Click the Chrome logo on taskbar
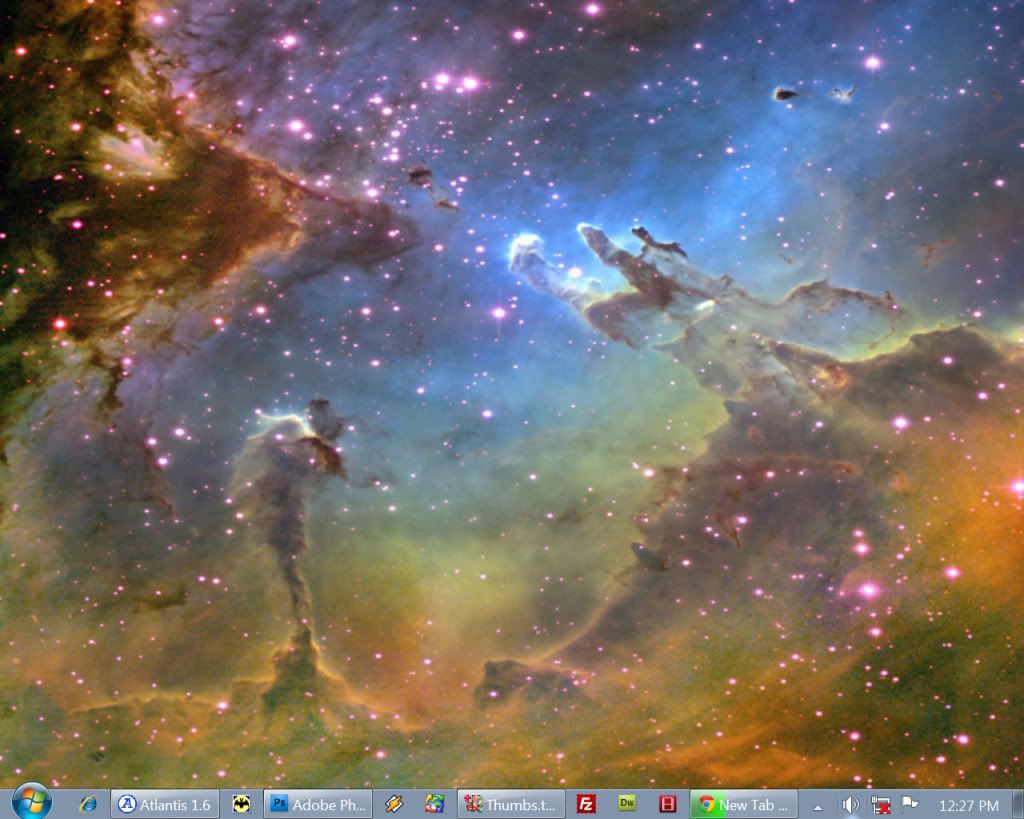 pyautogui.click(x=706, y=804)
